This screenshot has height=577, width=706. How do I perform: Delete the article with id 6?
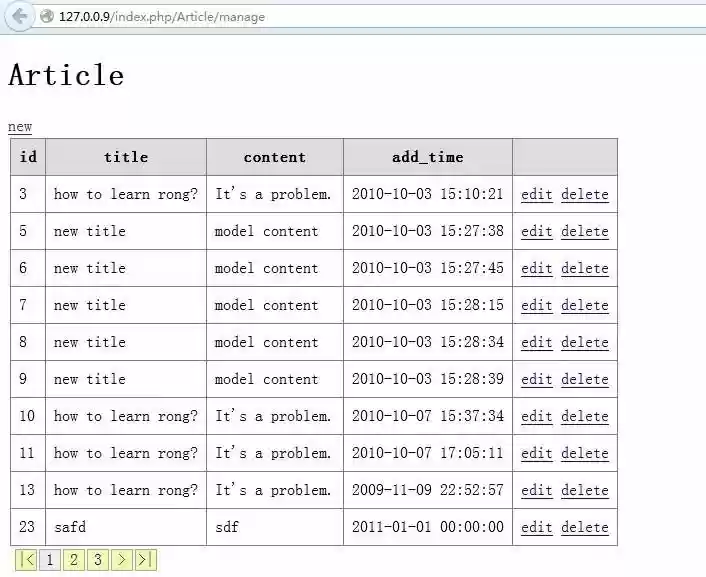tap(585, 268)
